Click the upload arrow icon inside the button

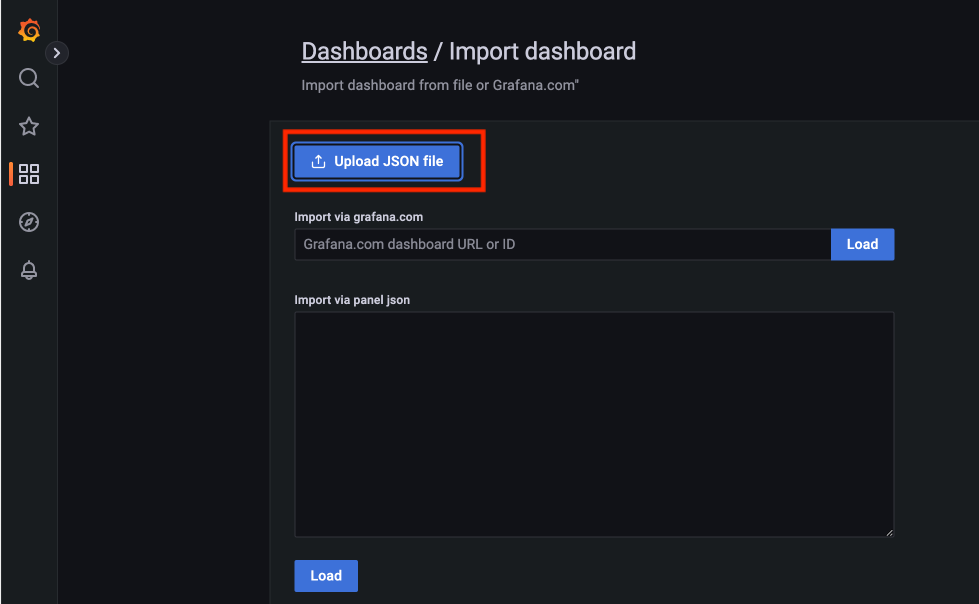tap(318, 161)
